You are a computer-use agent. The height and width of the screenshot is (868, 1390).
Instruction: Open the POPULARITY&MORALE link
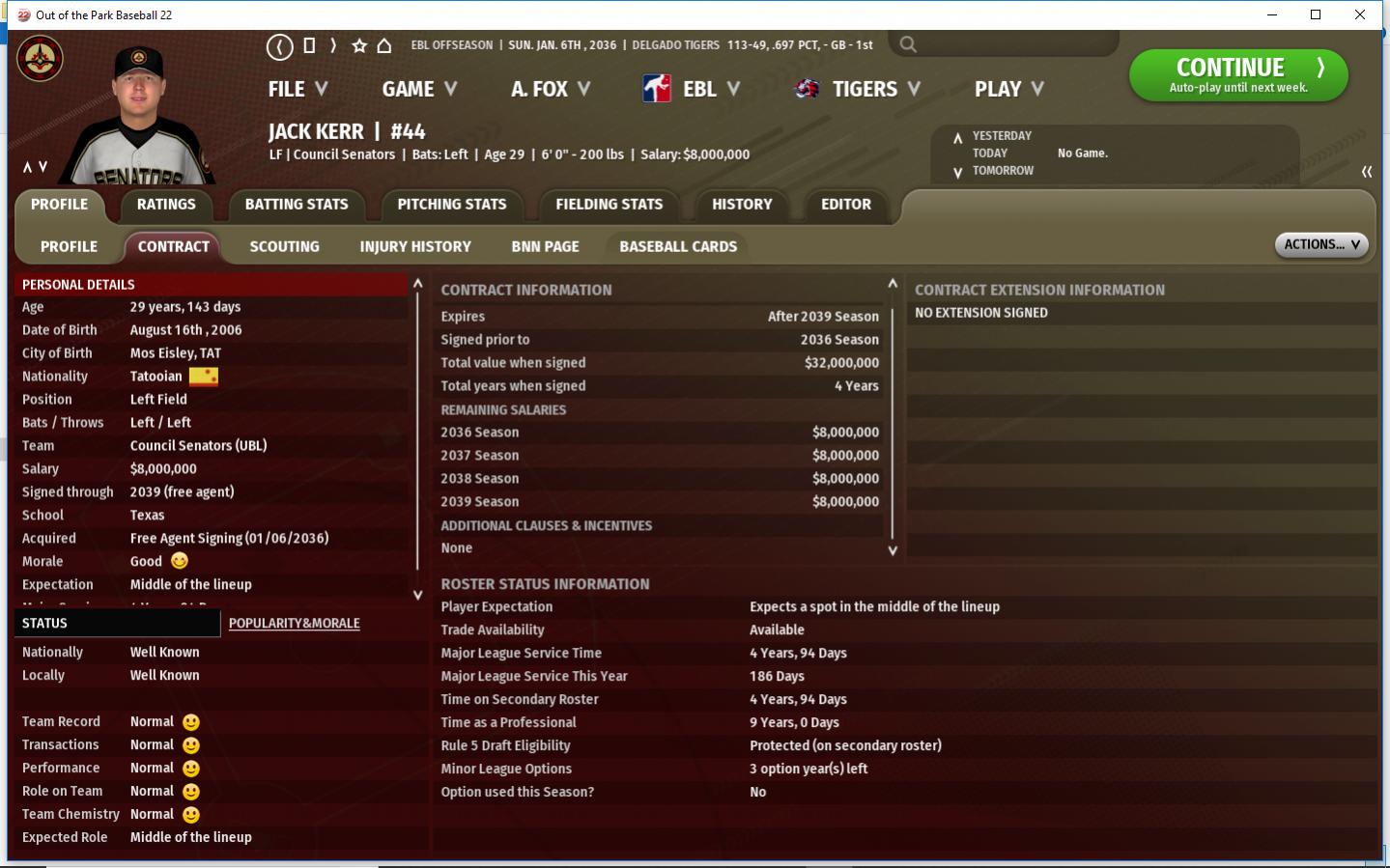coord(294,624)
